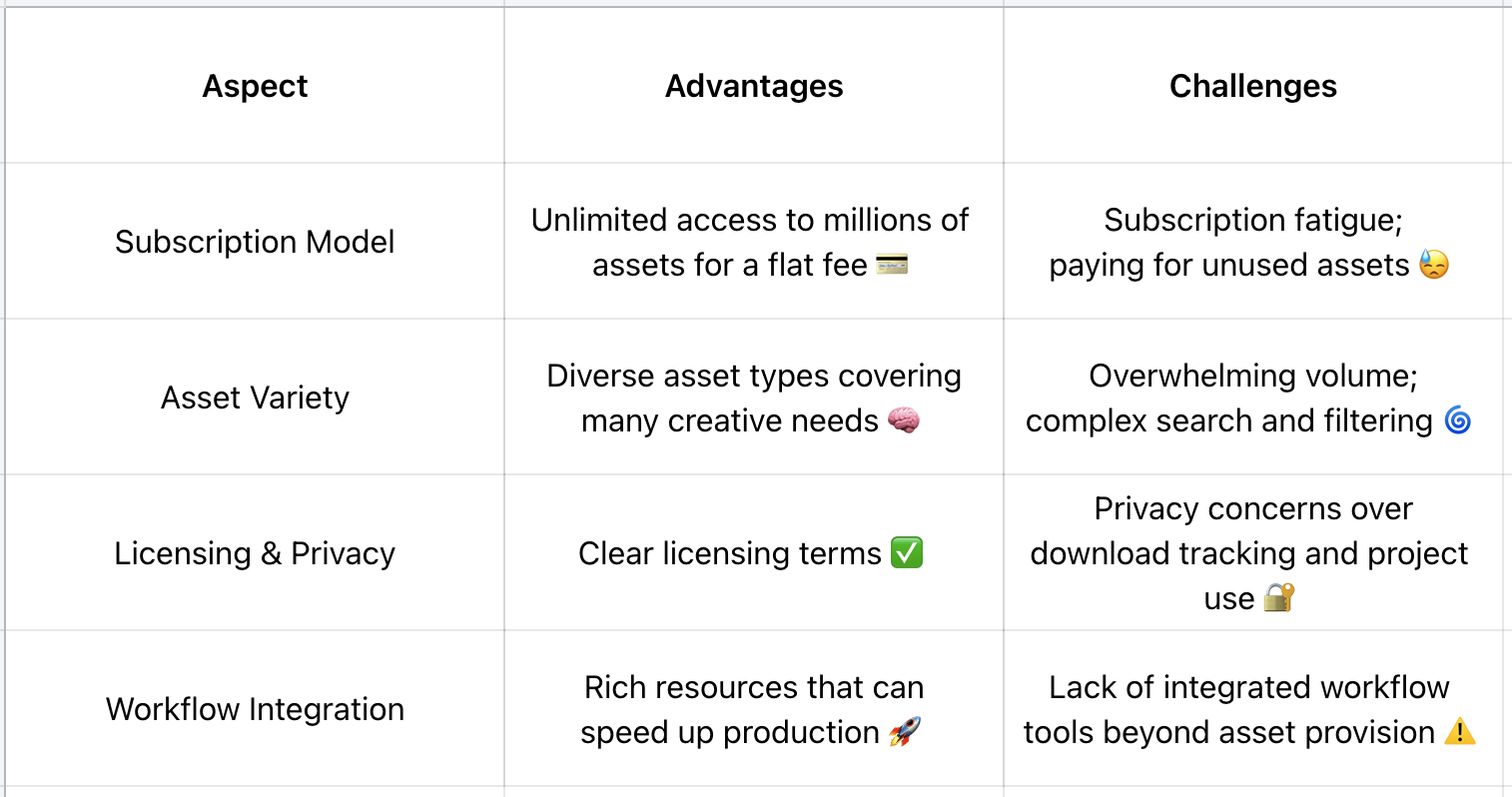Click the credit card emoji icon
1512x797 pixels.
891,265
